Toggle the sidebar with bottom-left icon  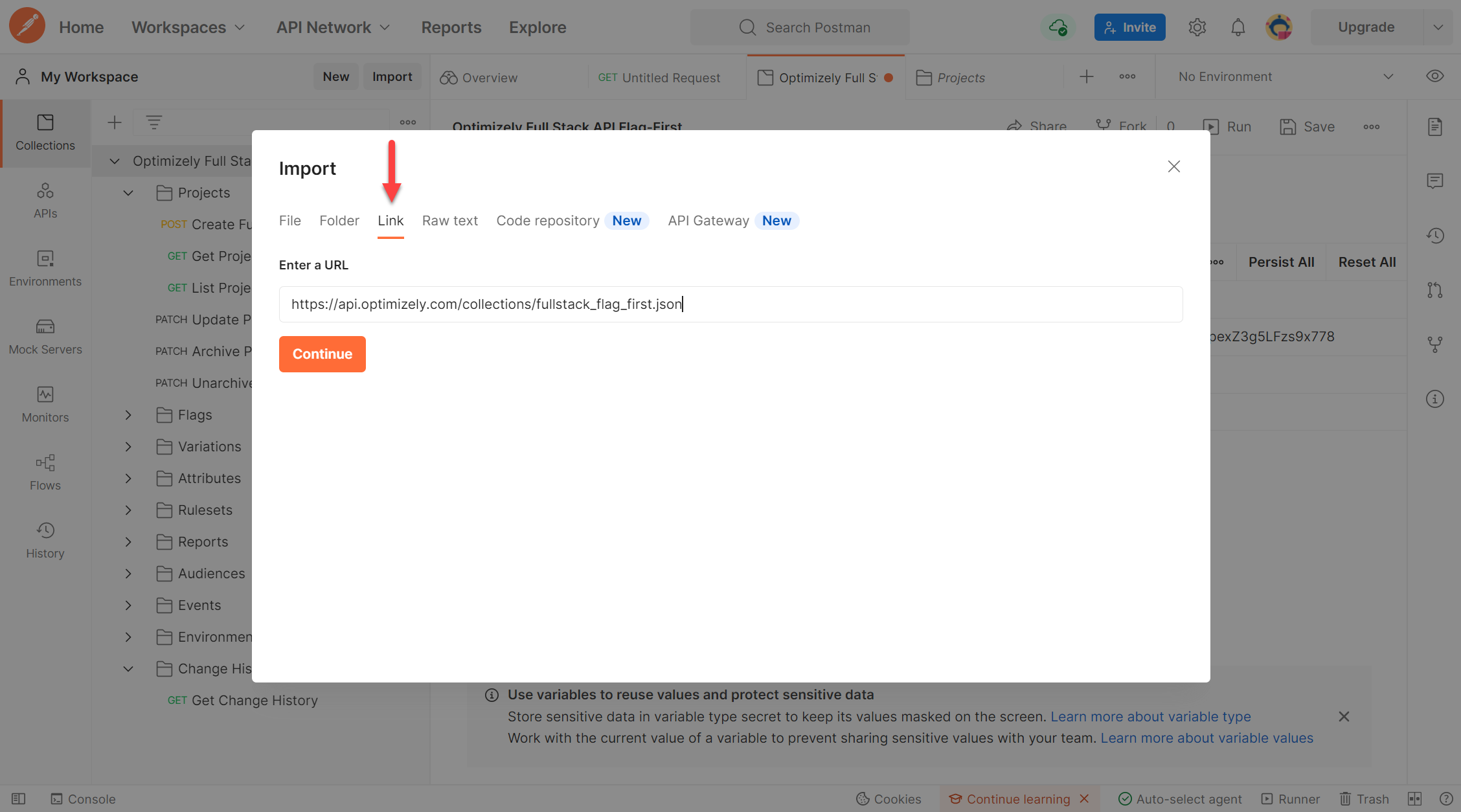pyautogui.click(x=18, y=798)
